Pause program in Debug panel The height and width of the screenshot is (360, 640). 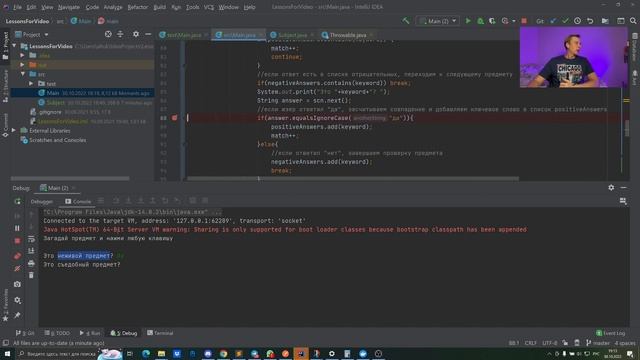click(x=17, y=228)
